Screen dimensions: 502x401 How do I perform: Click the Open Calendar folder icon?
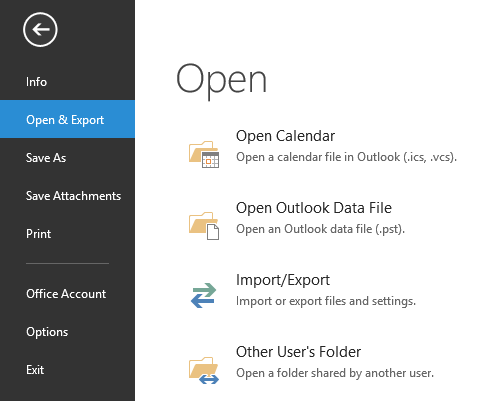204,154
